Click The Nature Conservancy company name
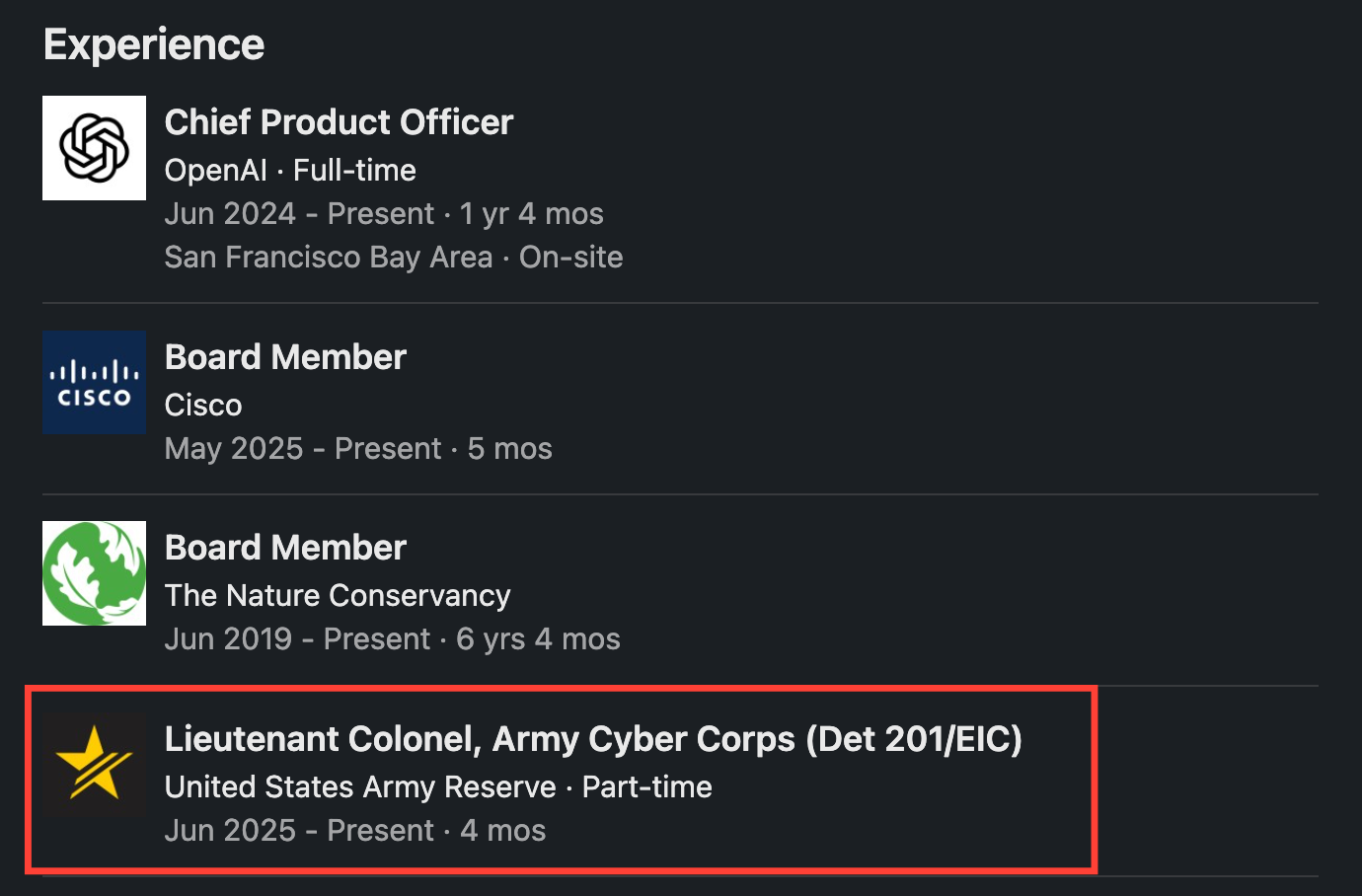The height and width of the screenshot is (896, 1362). 338,596
